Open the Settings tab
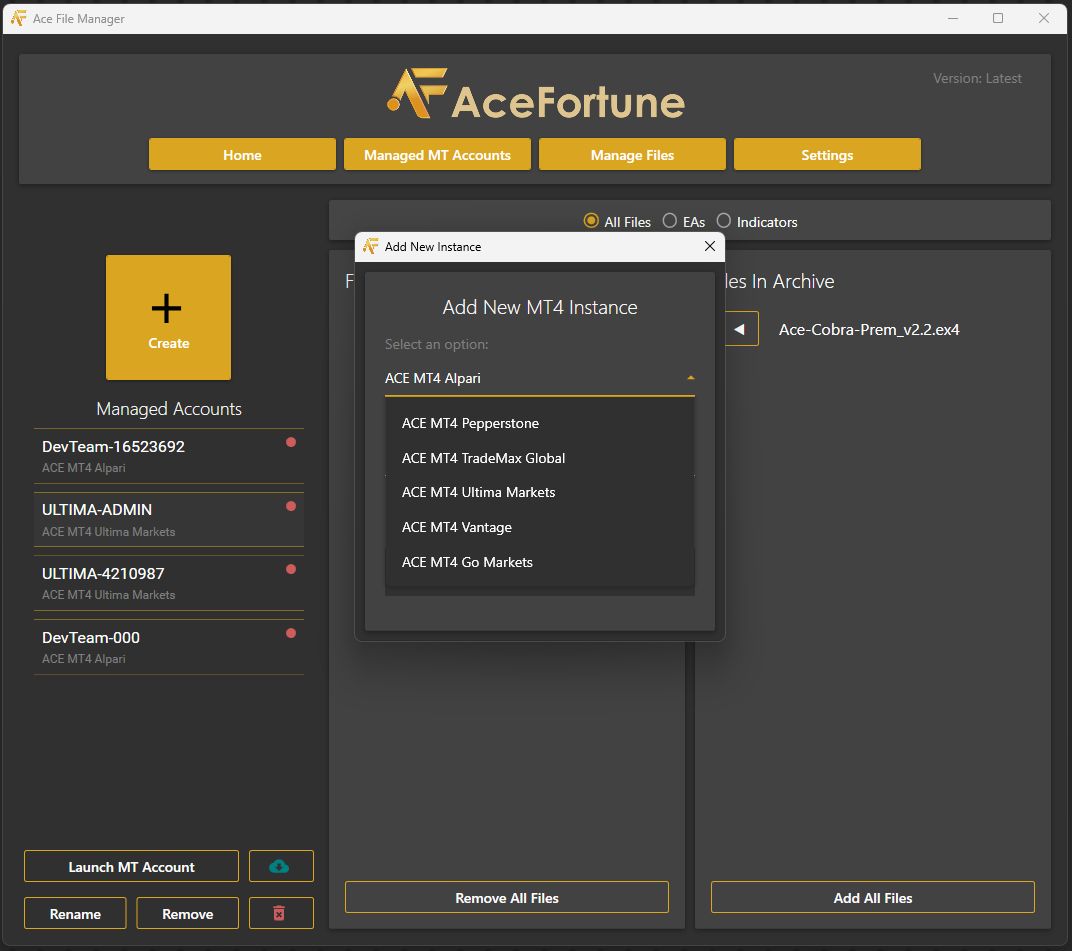 [827, 155]
